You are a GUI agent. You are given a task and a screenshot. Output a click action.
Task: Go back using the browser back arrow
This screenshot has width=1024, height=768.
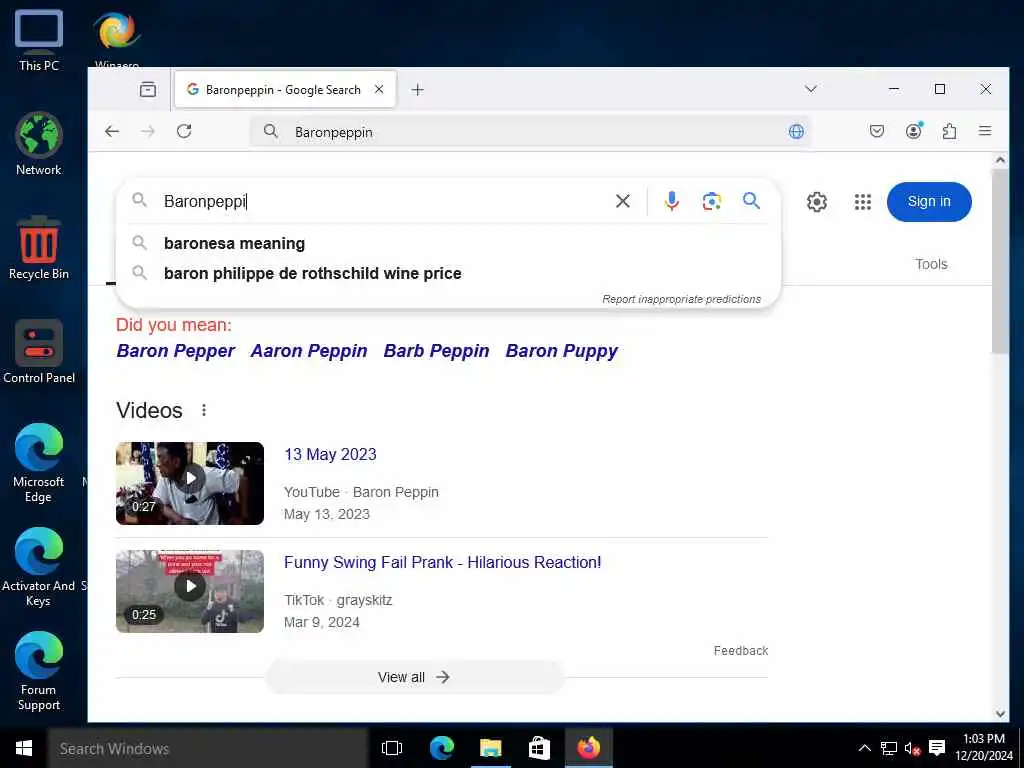(112, 132)
